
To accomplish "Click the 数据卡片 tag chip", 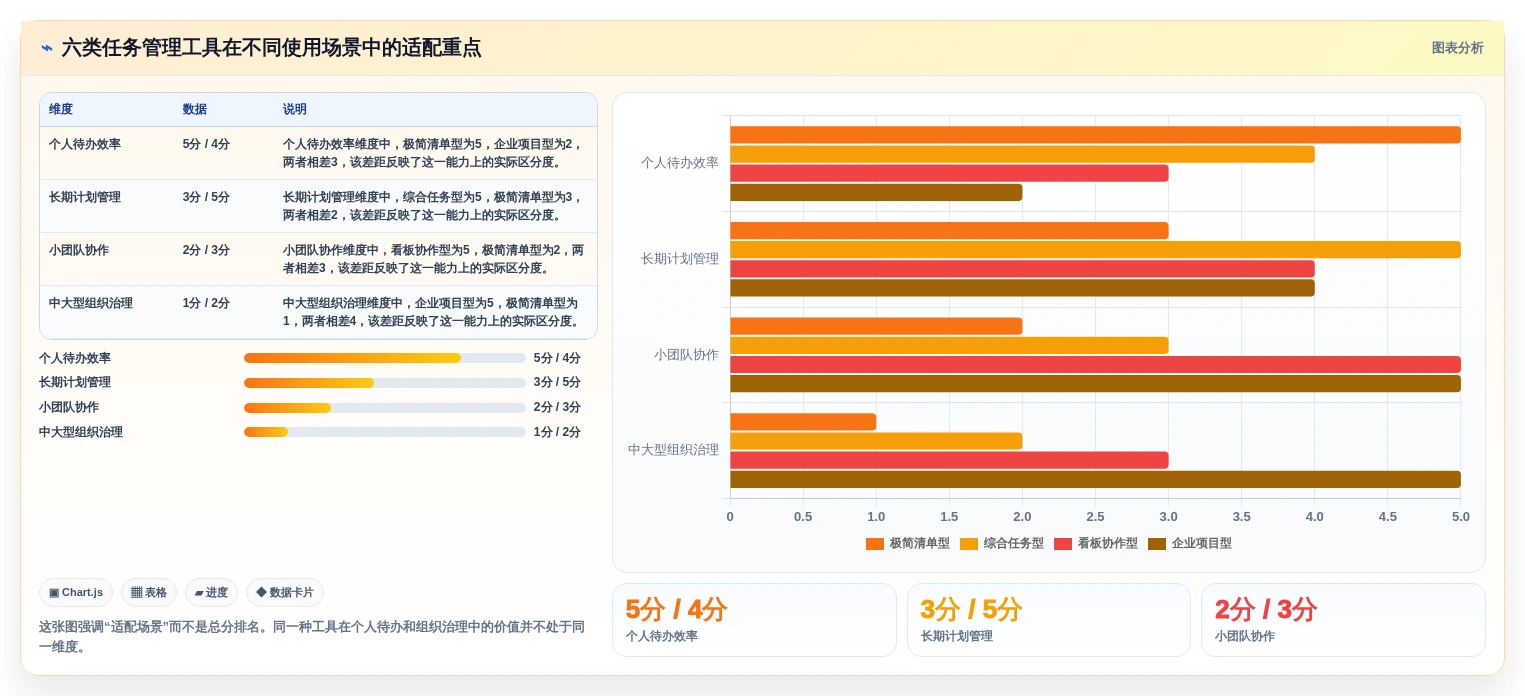I will 285,592.
